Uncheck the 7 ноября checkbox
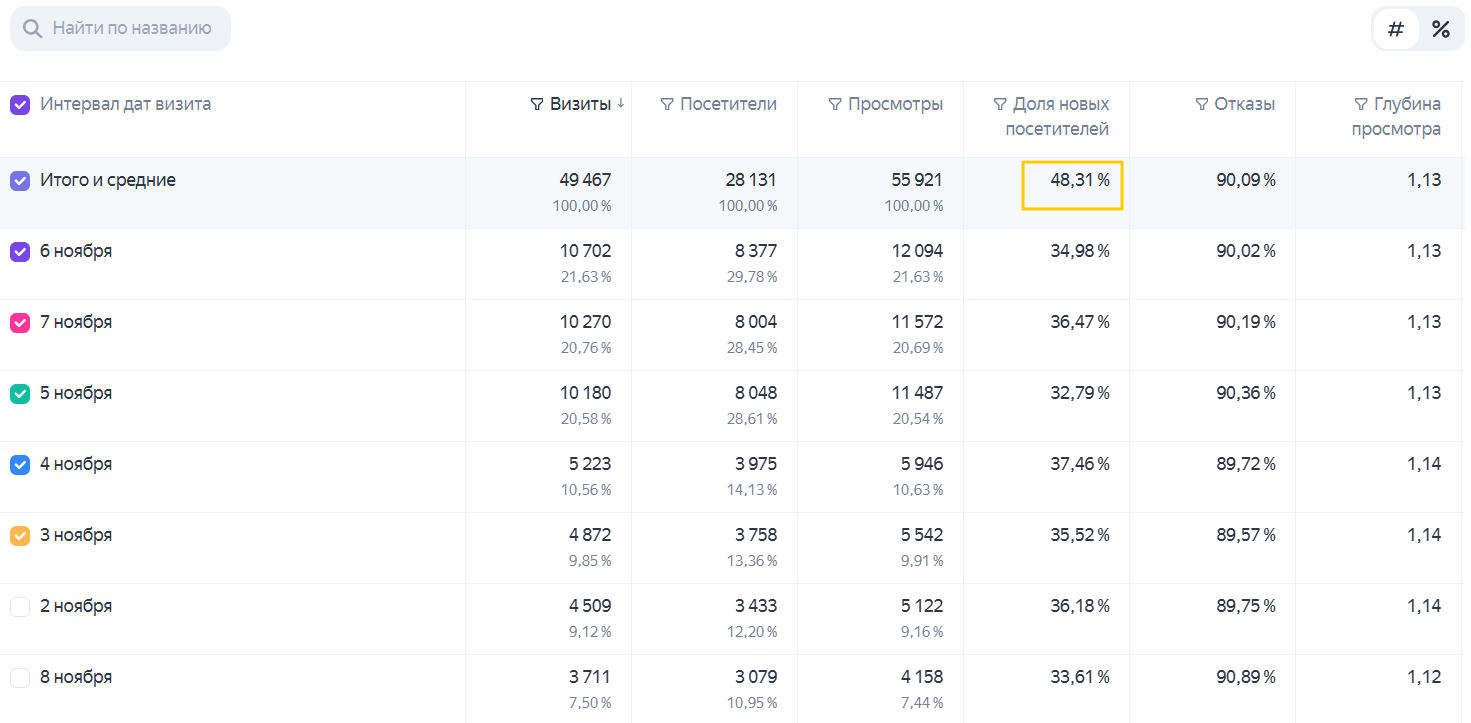 point(20,323)
